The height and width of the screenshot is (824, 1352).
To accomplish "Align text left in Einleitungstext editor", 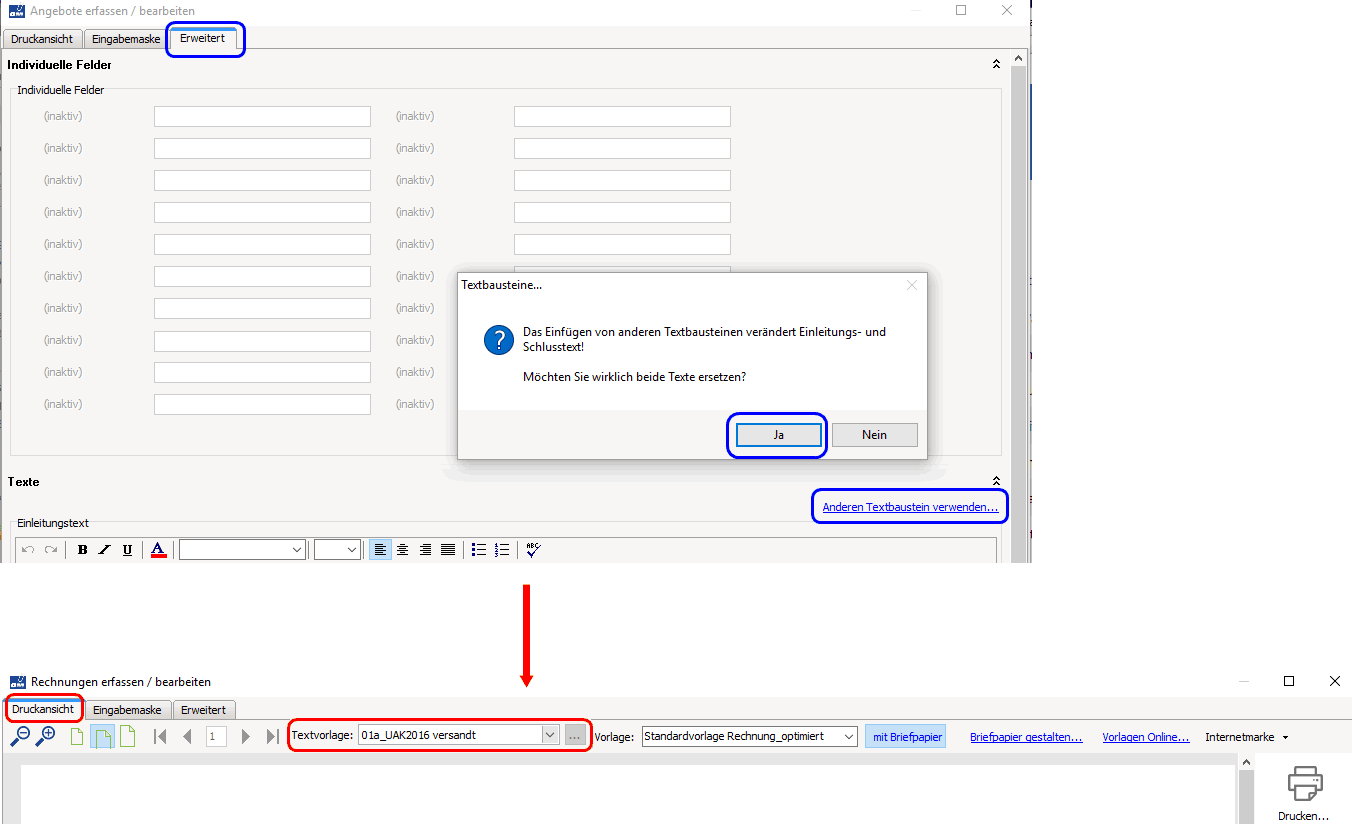I will [x=380, y=550].
